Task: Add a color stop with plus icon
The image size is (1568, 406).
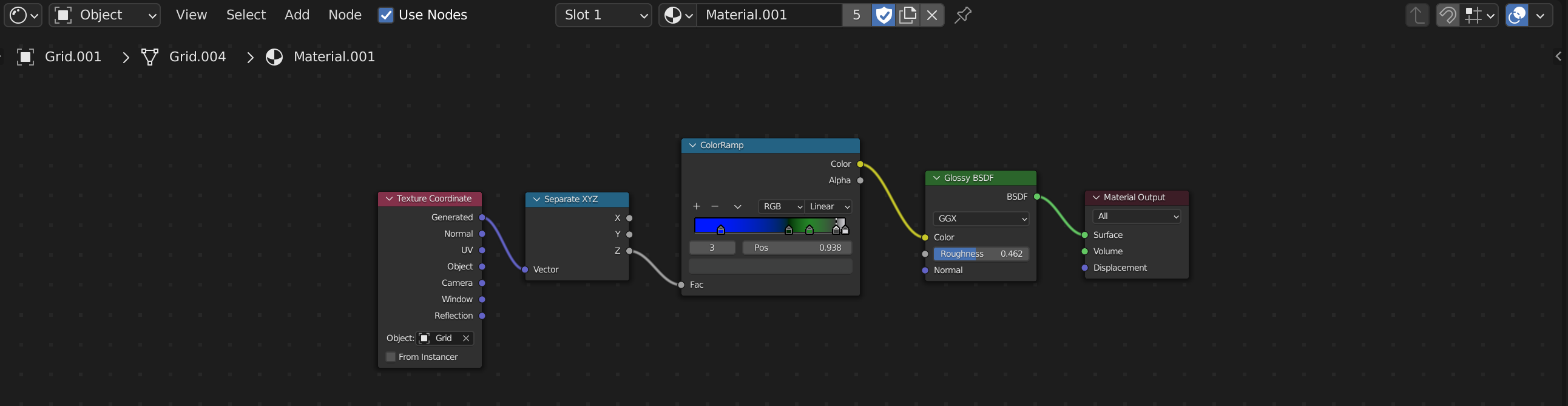Action: point(697,206)
